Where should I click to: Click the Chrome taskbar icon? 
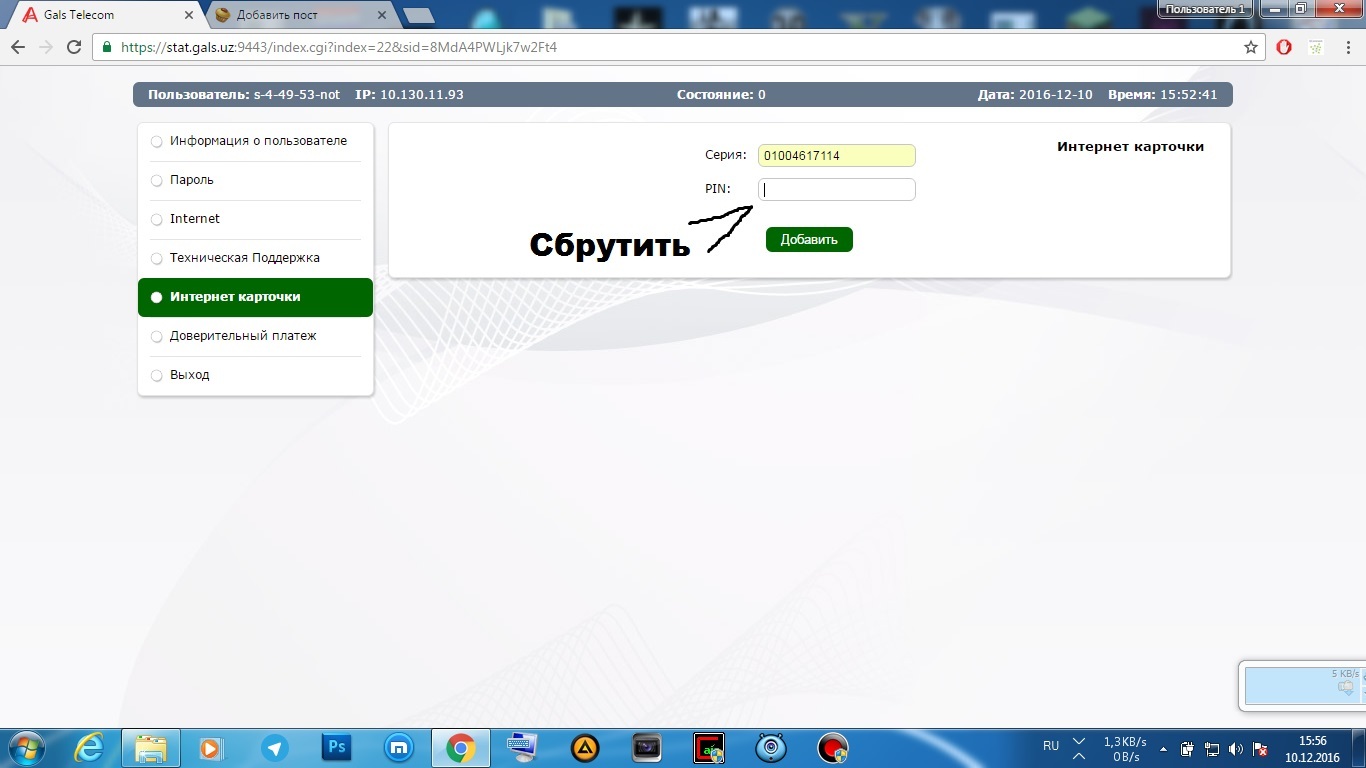460,748
